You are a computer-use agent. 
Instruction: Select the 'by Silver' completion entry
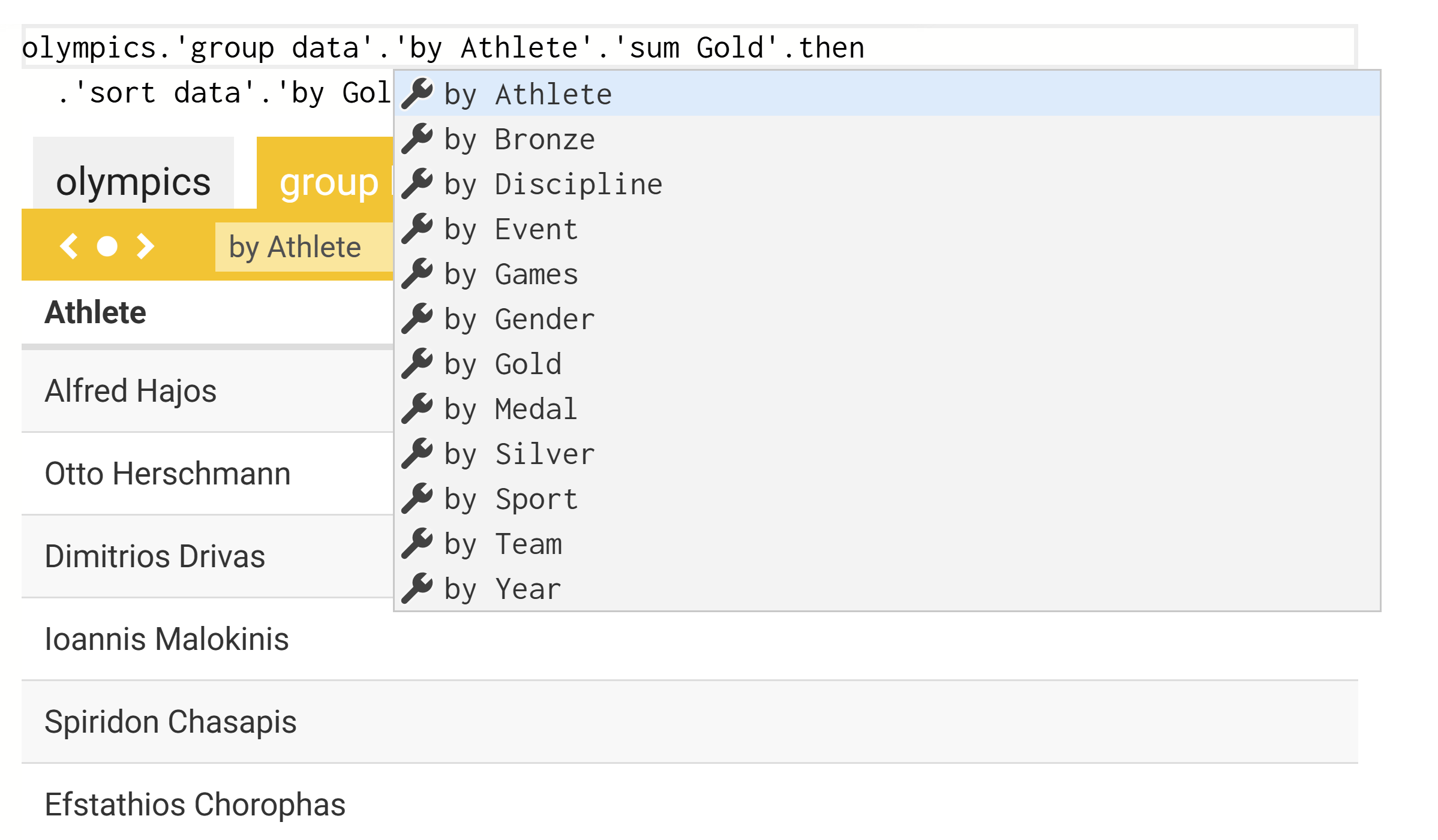click(x=520, y=454)
